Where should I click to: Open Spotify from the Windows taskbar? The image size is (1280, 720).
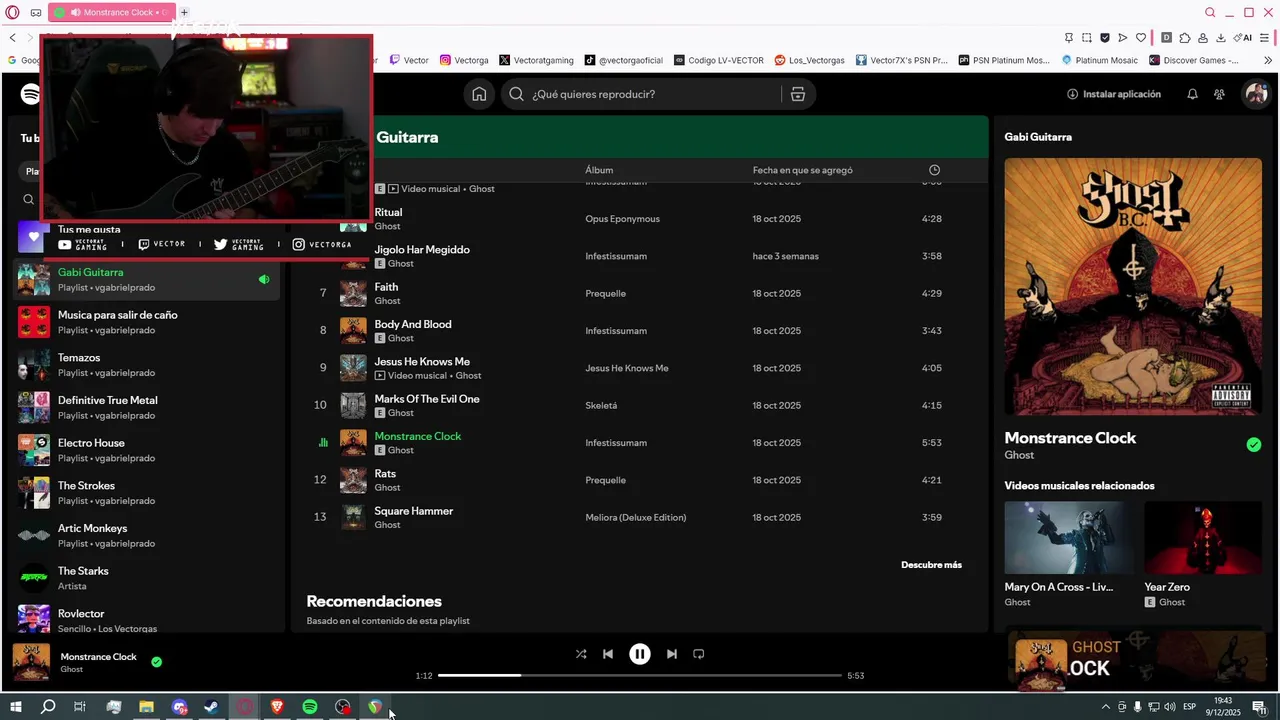(310, 707)
